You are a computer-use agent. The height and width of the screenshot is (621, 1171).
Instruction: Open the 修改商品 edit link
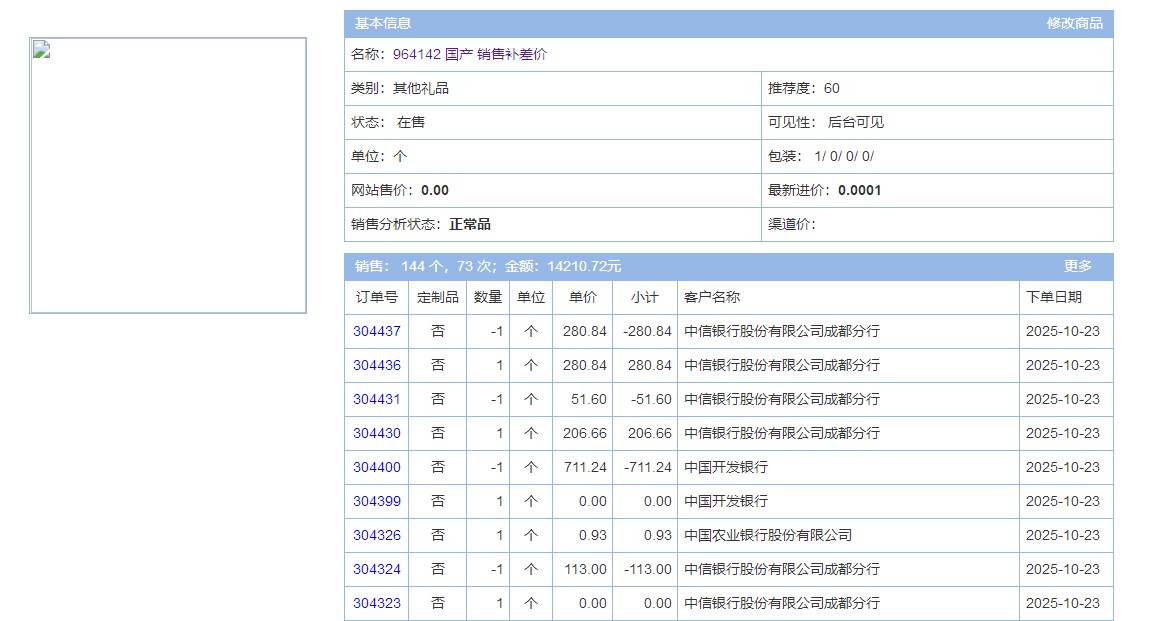tap(1074, 23)
